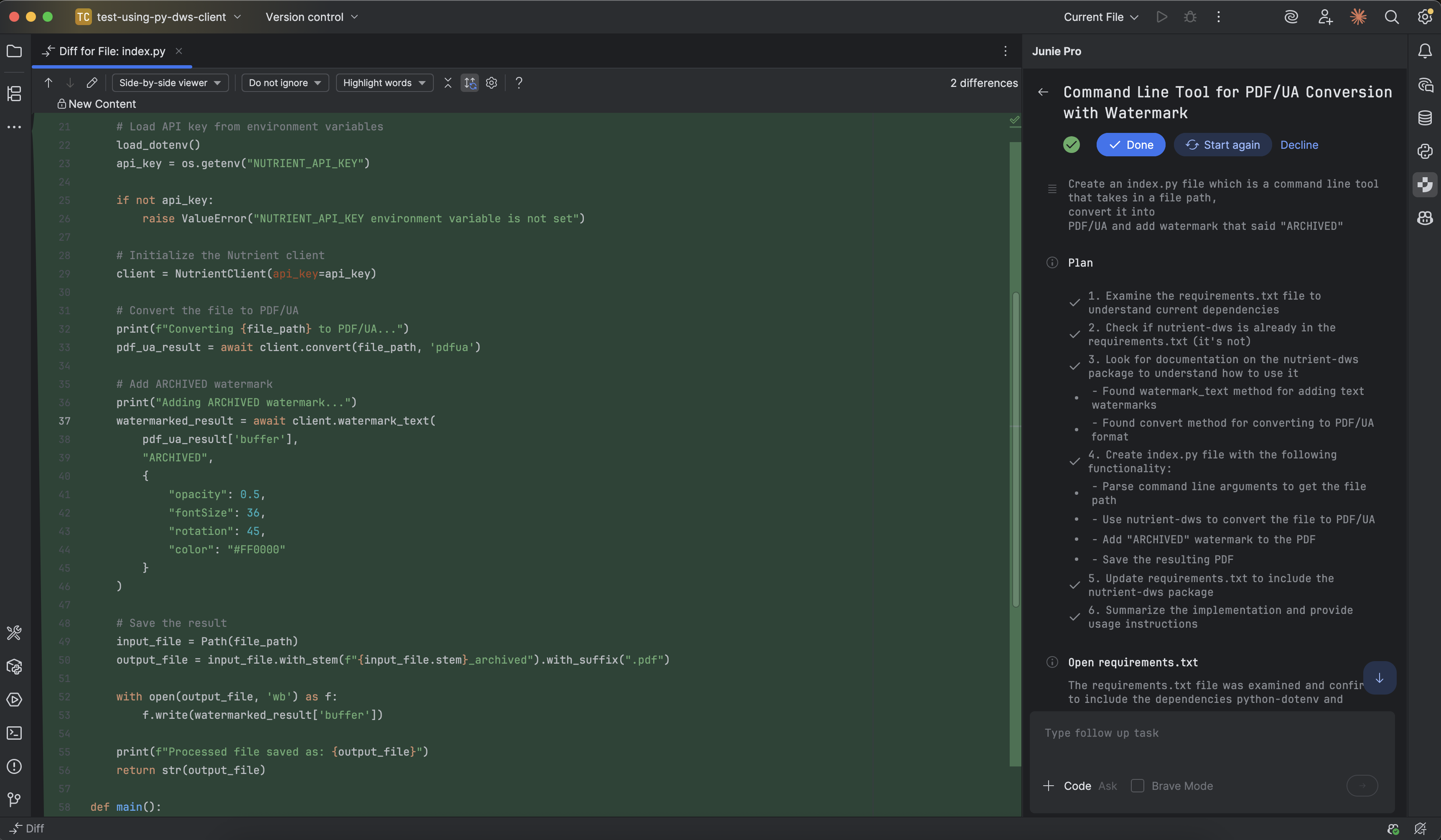Viewport: 1441px width, 840px height.
Task: Open the Highlight words dropdown
Action: [384, 82]
